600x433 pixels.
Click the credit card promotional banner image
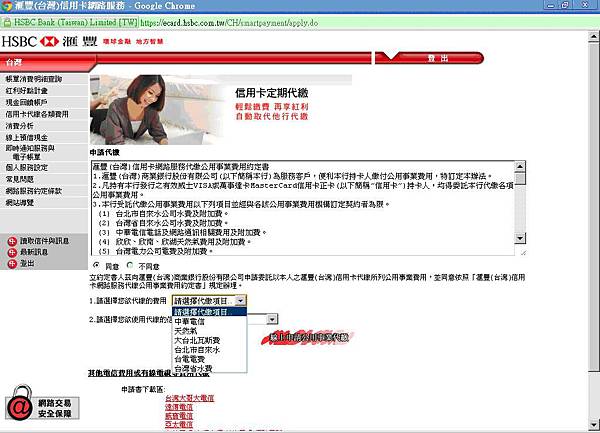221,110
